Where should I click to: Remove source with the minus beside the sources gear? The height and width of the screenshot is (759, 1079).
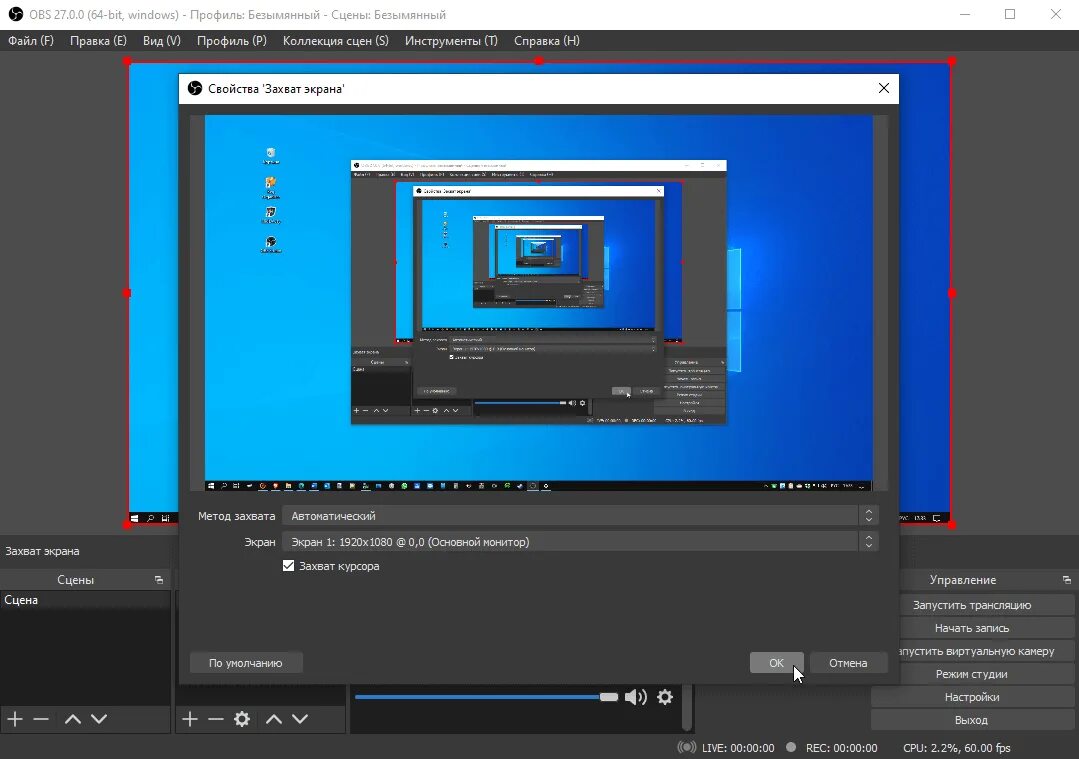pyautogui.click(x=216, y=719)
